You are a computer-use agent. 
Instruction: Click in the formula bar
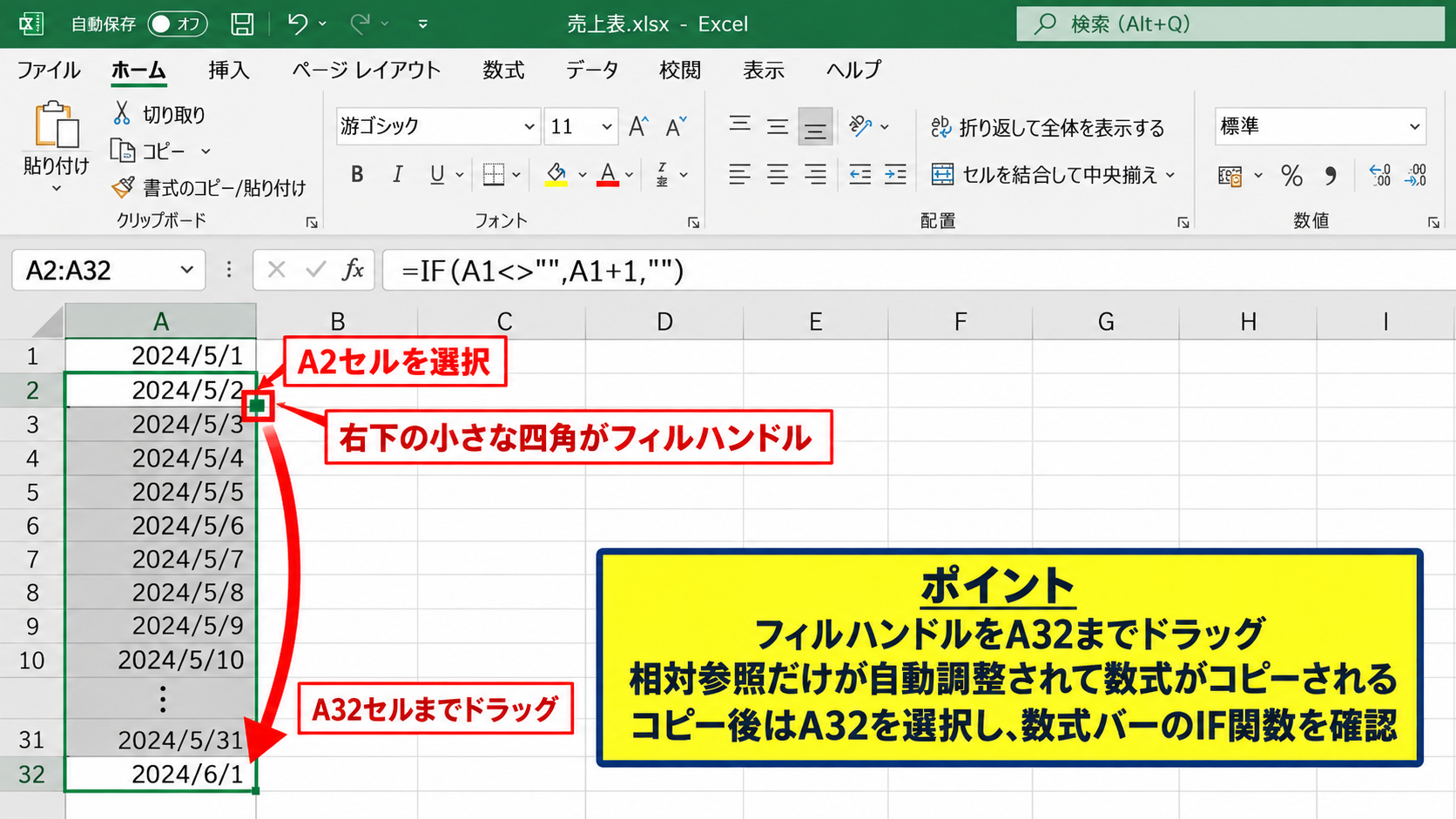click(x=919, y=270)
